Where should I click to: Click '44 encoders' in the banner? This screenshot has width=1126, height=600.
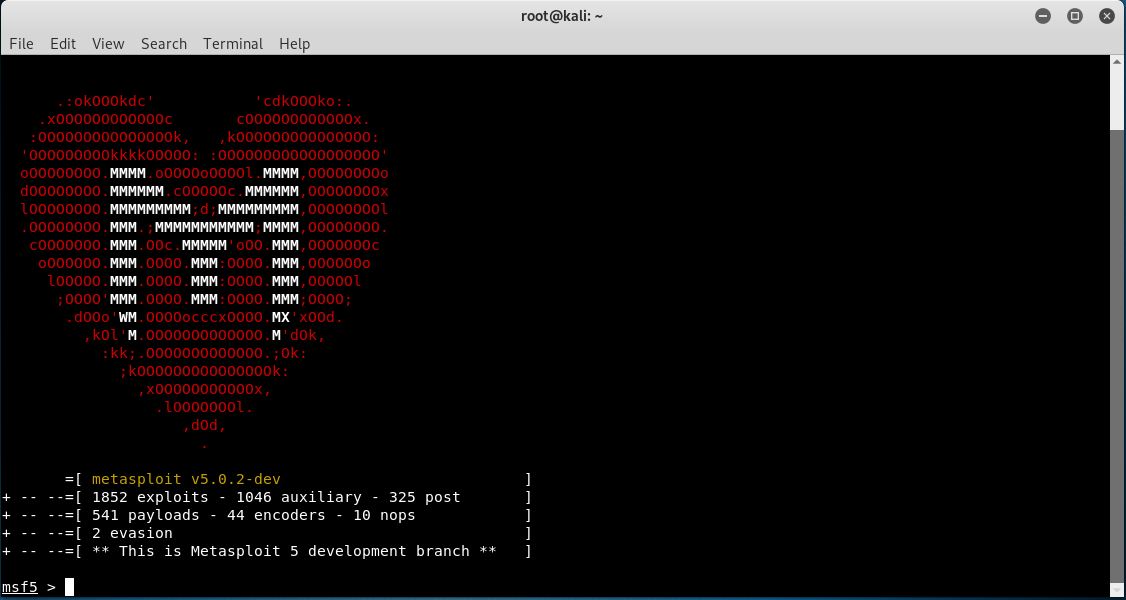click(x=276, y=515)
